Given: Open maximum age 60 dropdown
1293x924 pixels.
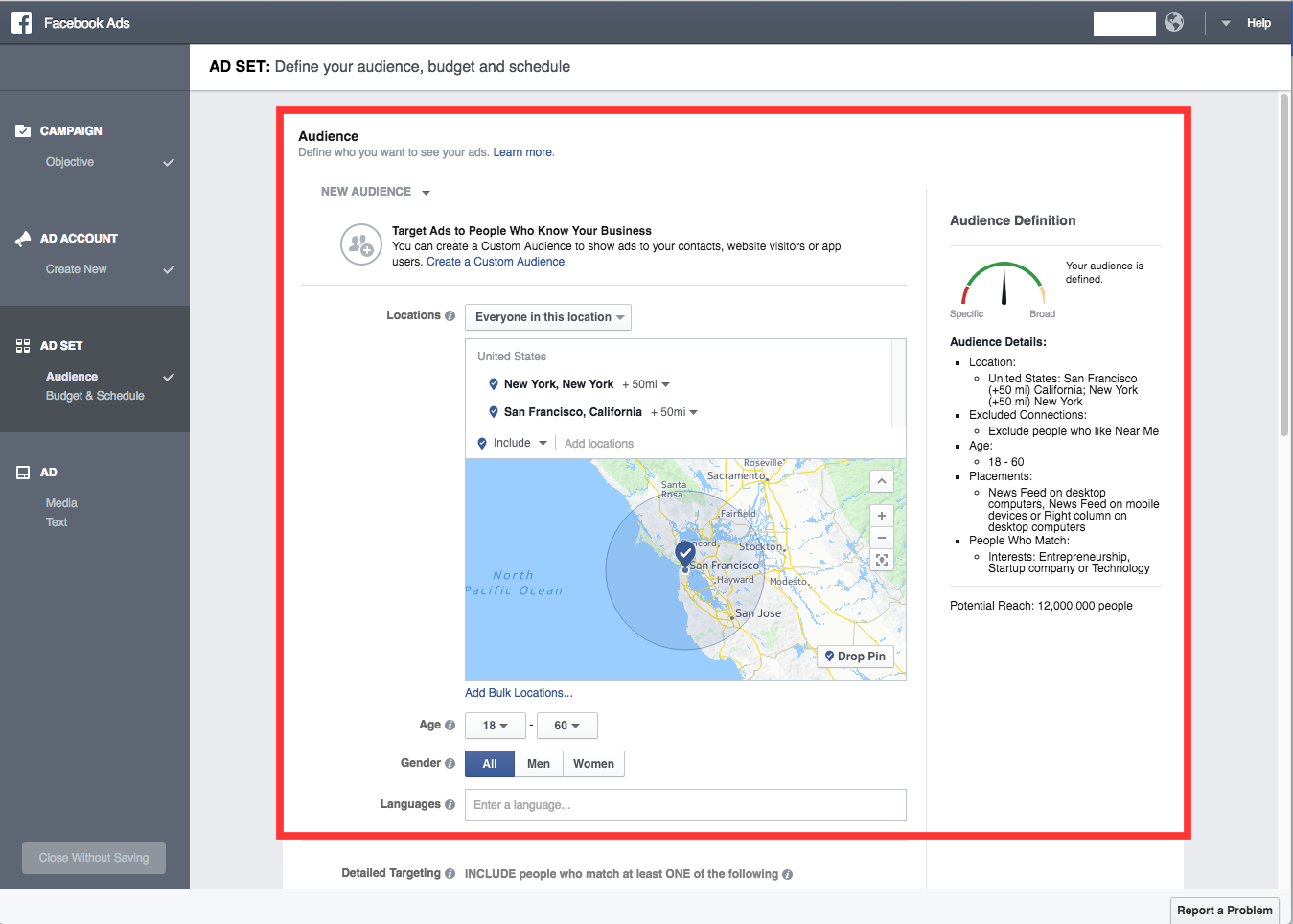Looking at the screenshot, I should click(x=567, y=726).
